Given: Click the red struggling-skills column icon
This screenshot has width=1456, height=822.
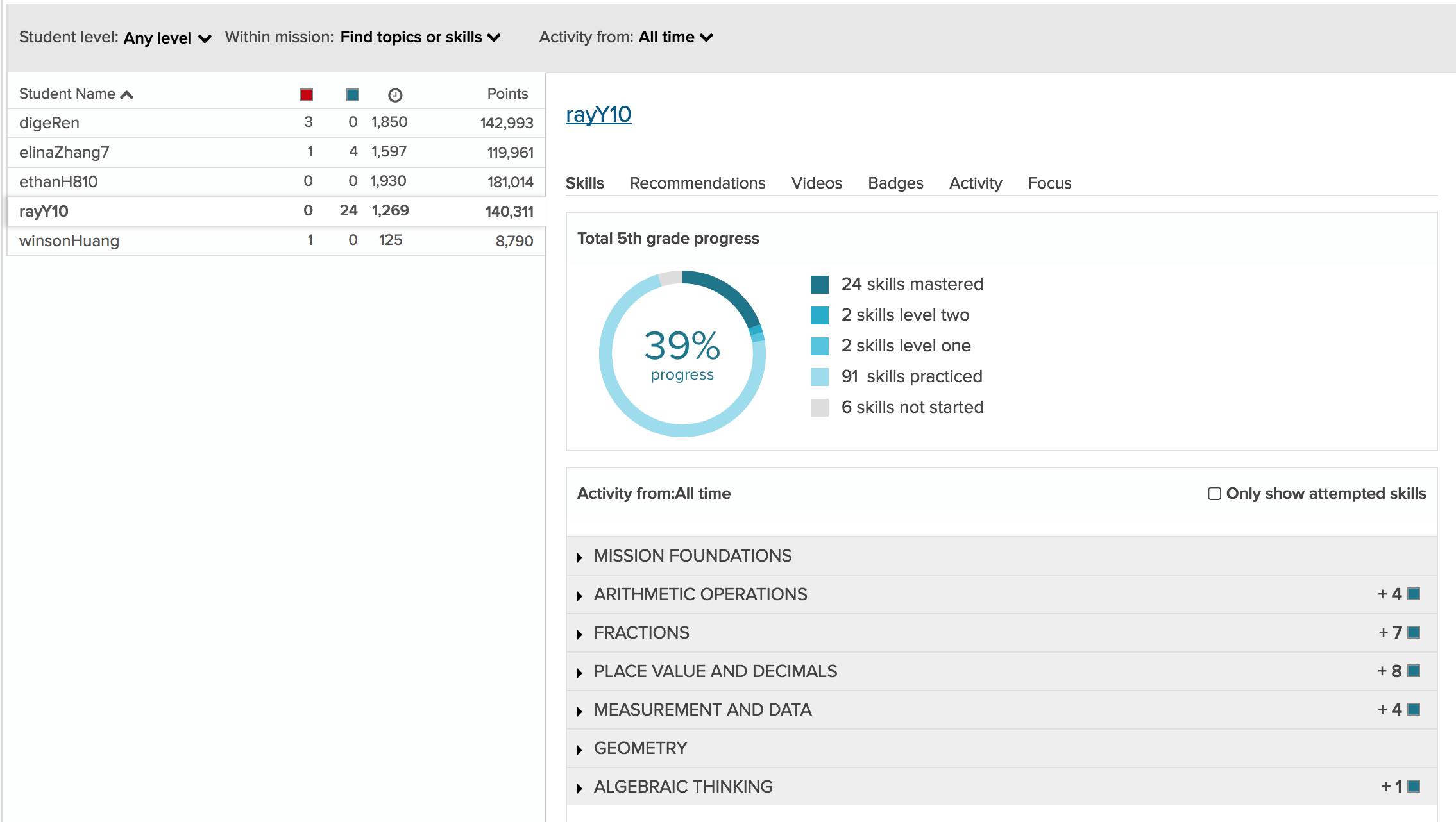Looking at the screenshot, I should (x=307, y=95).
